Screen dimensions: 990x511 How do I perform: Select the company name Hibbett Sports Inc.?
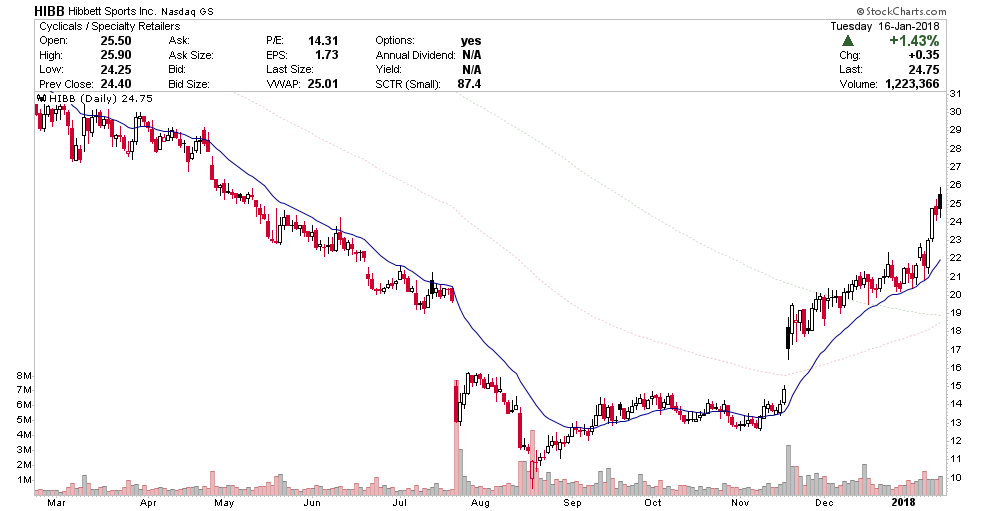point(112,11)
